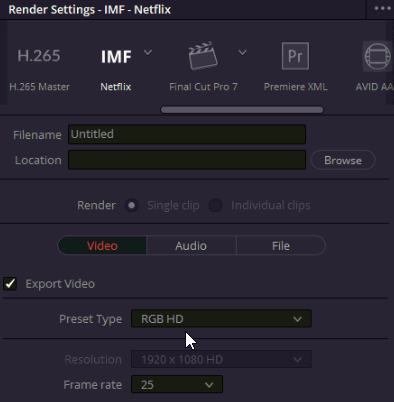Select the AVID AAF preset icon

(x=377, y=56)
